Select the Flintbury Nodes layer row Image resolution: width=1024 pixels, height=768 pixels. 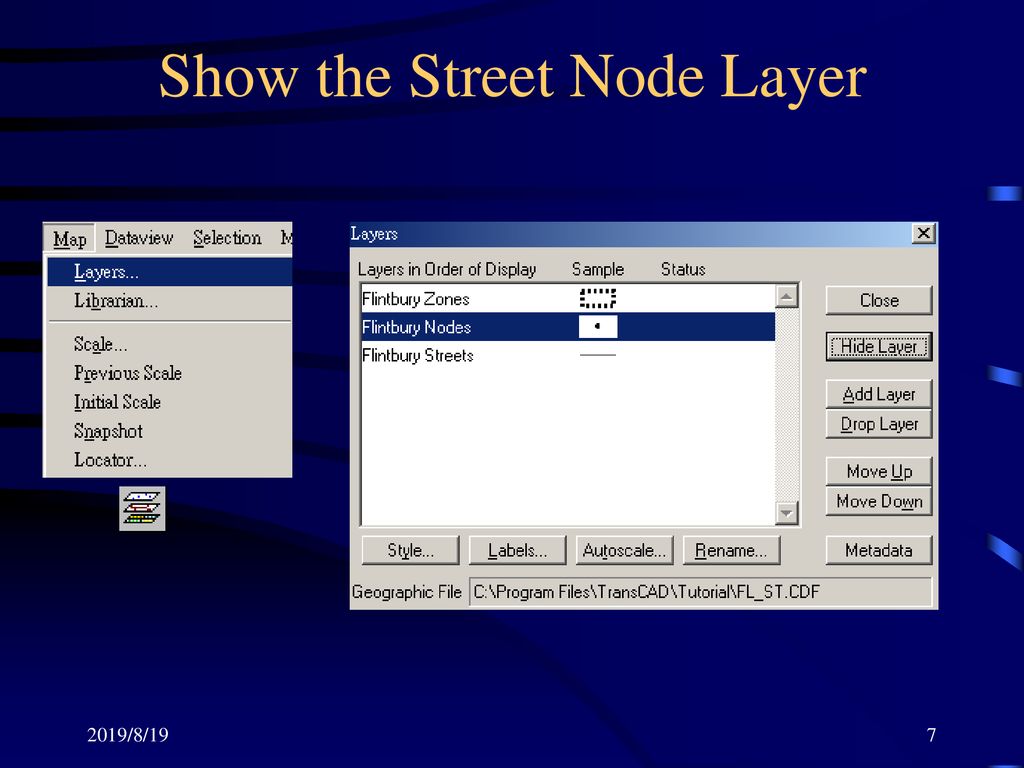point(568,327)
